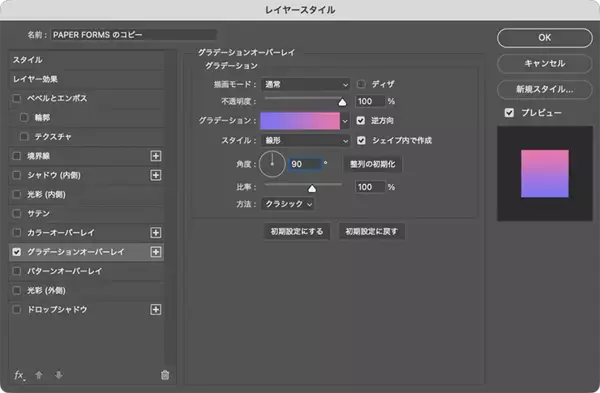Viewport: 600px width, 393px height.
Task: Open the スタイル 線形 dropdown
Action: [305, 141]
